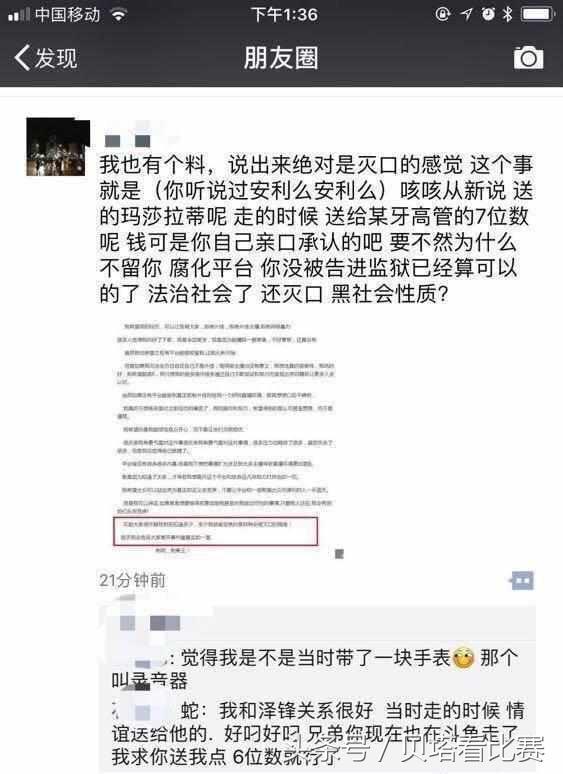Screen dimensions: 563x774
Task: Tap the alarm clock status icon
Action: (488, 14)
